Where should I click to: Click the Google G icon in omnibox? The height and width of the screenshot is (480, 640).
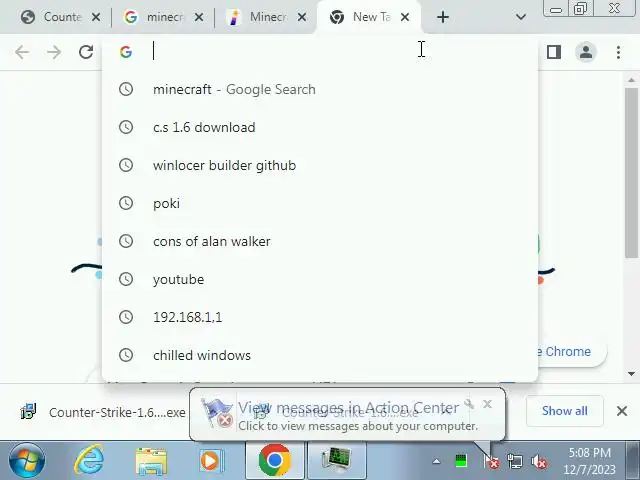(x=126, y=52)
